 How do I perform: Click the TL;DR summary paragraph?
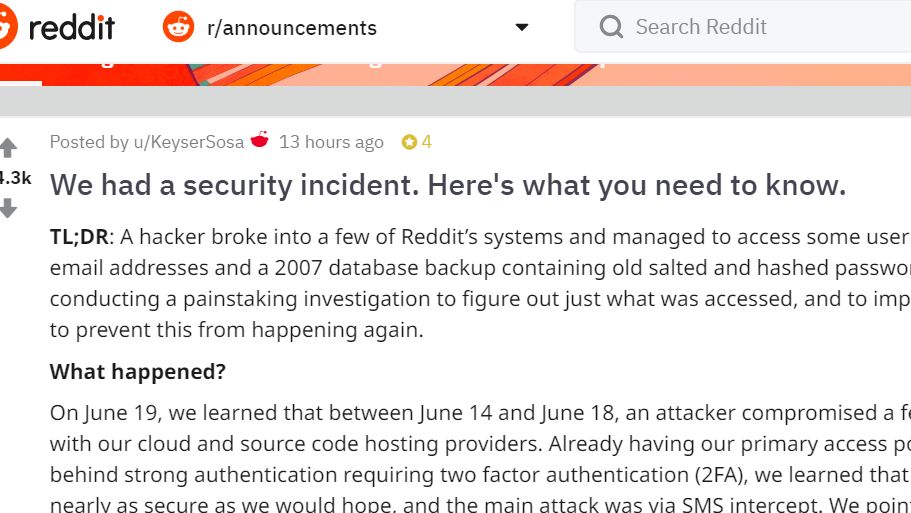point(480,283)
